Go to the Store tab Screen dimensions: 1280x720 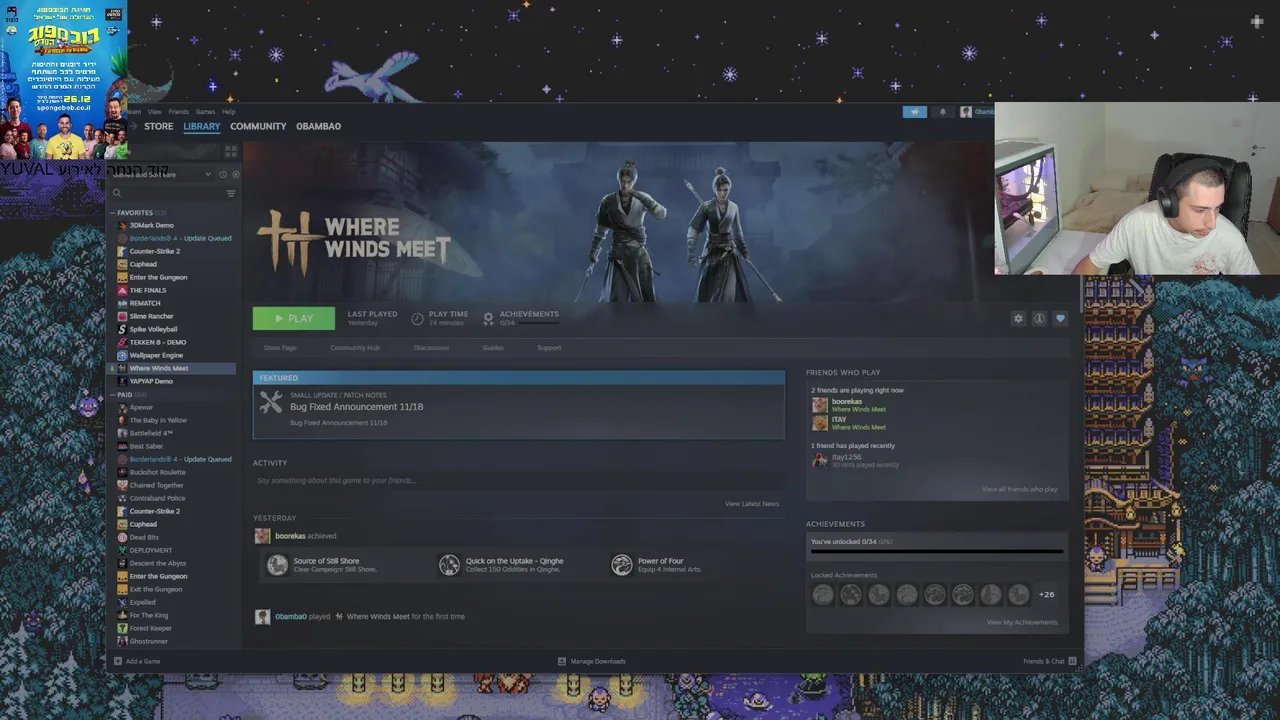(158, 126)
